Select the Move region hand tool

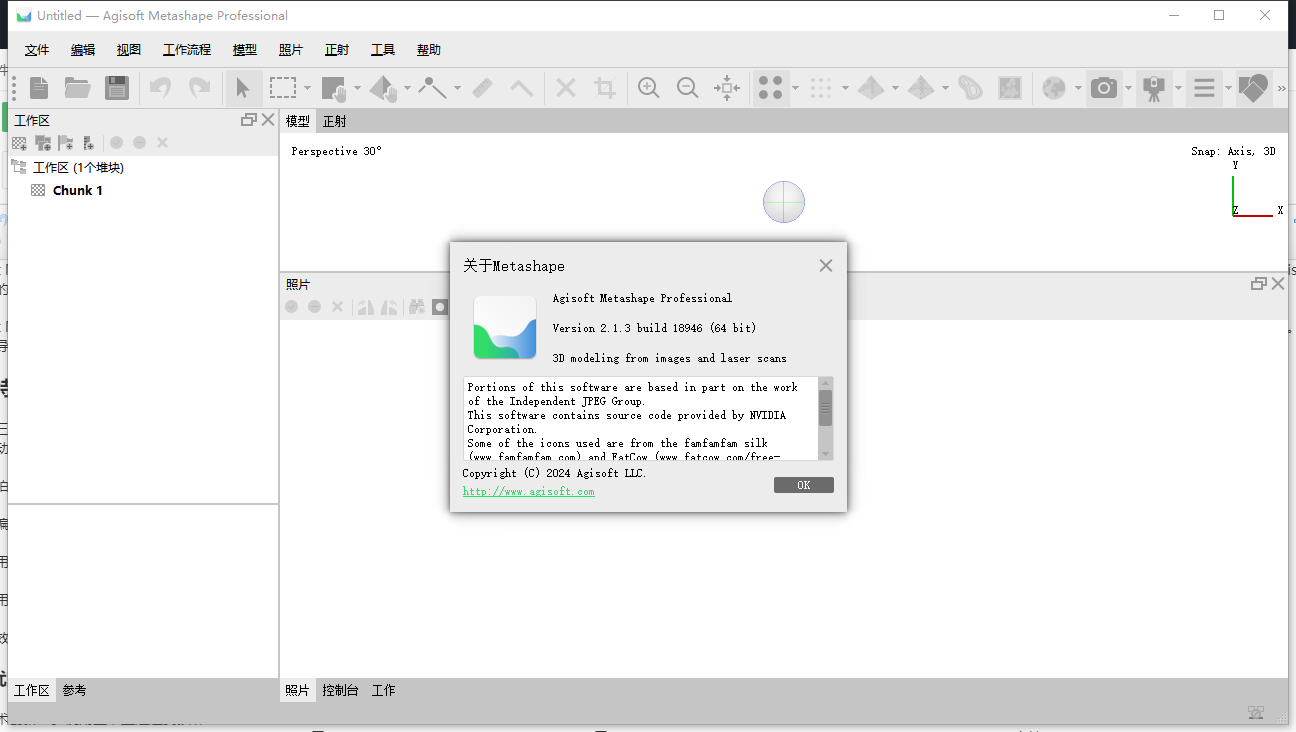pyautogui.click(x=334, y=88)
